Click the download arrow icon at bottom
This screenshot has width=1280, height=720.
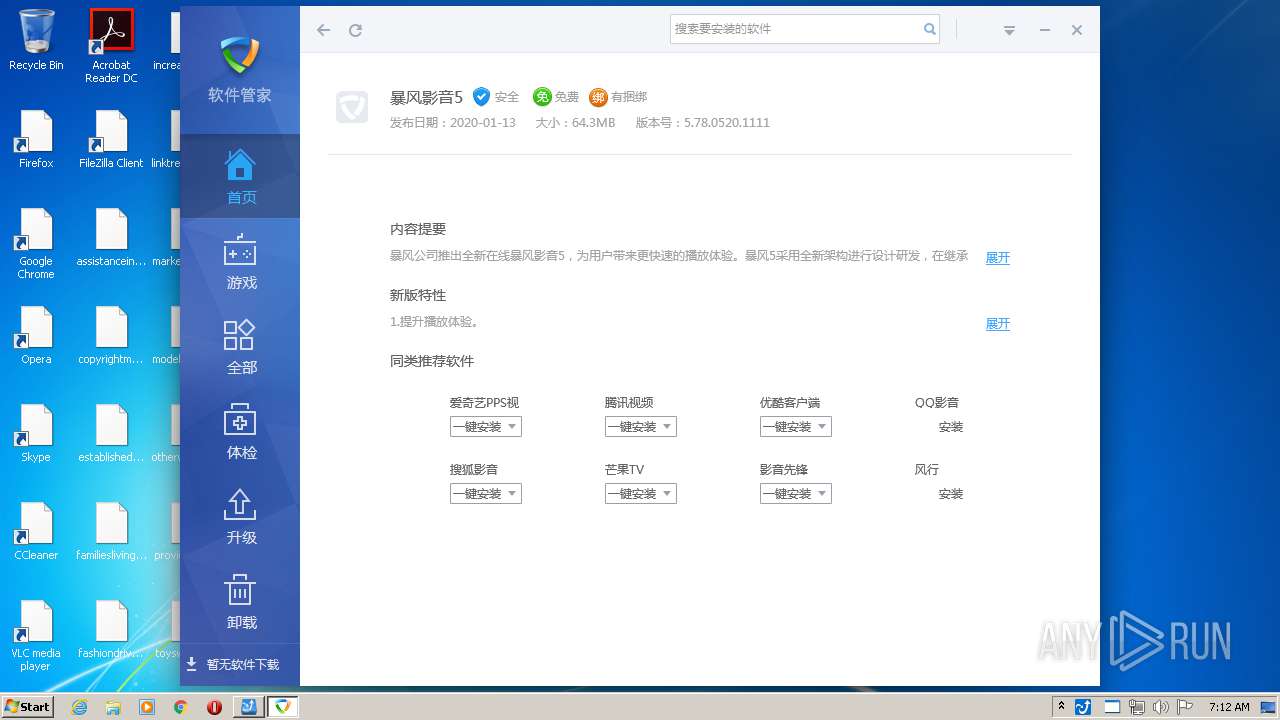click(x=192, y=664)
